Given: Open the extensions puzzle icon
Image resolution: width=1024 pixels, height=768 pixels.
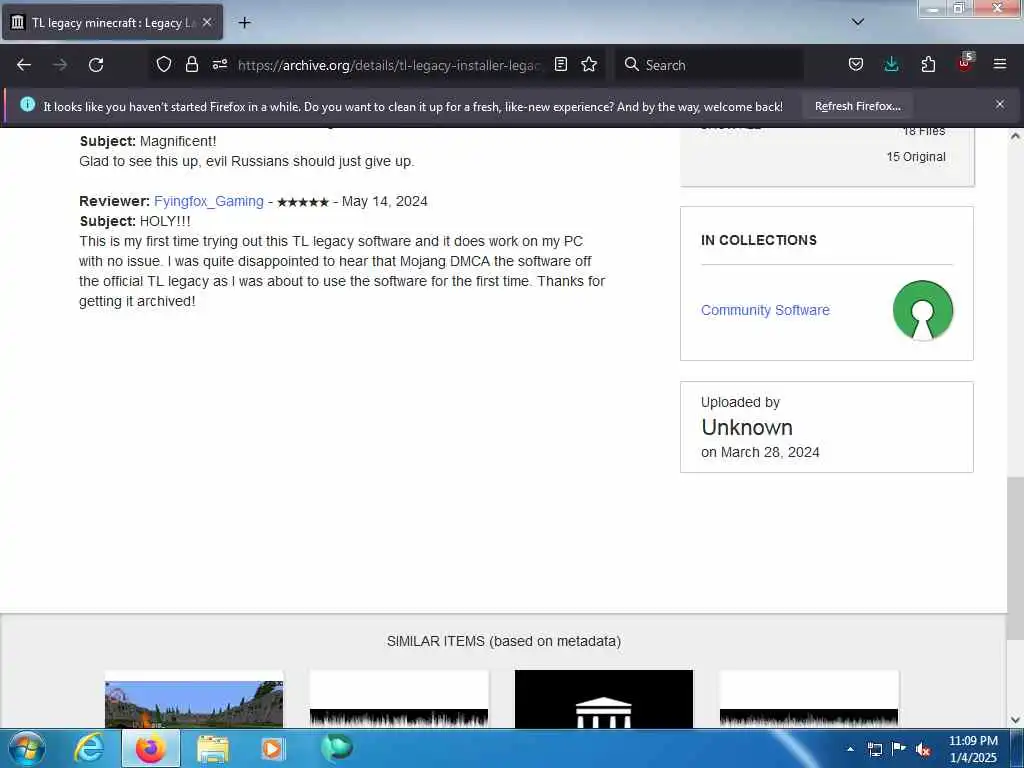Looking at the screenshot, I should [928, 64].
